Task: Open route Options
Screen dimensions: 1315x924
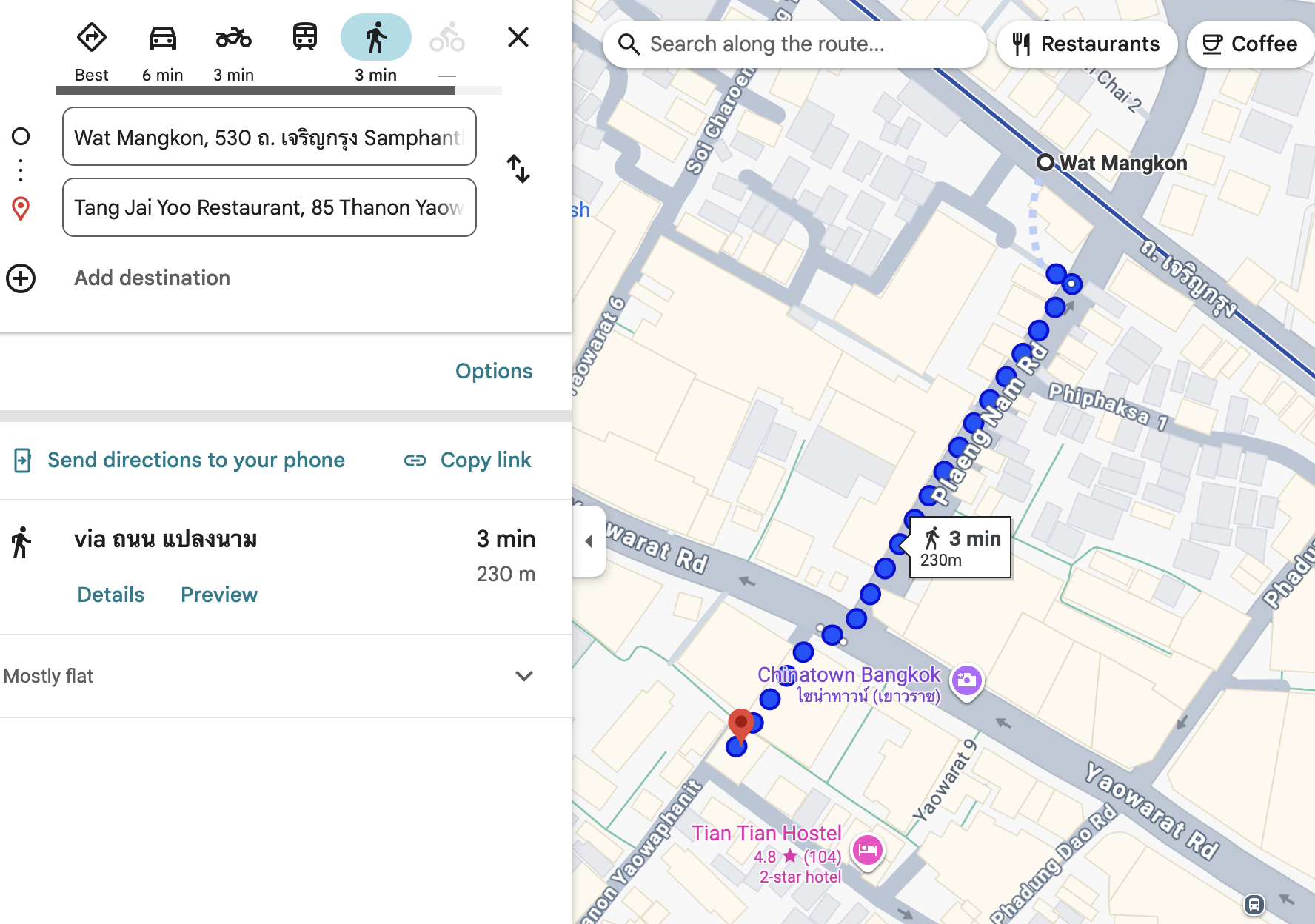Action: (x=494, y=371)
